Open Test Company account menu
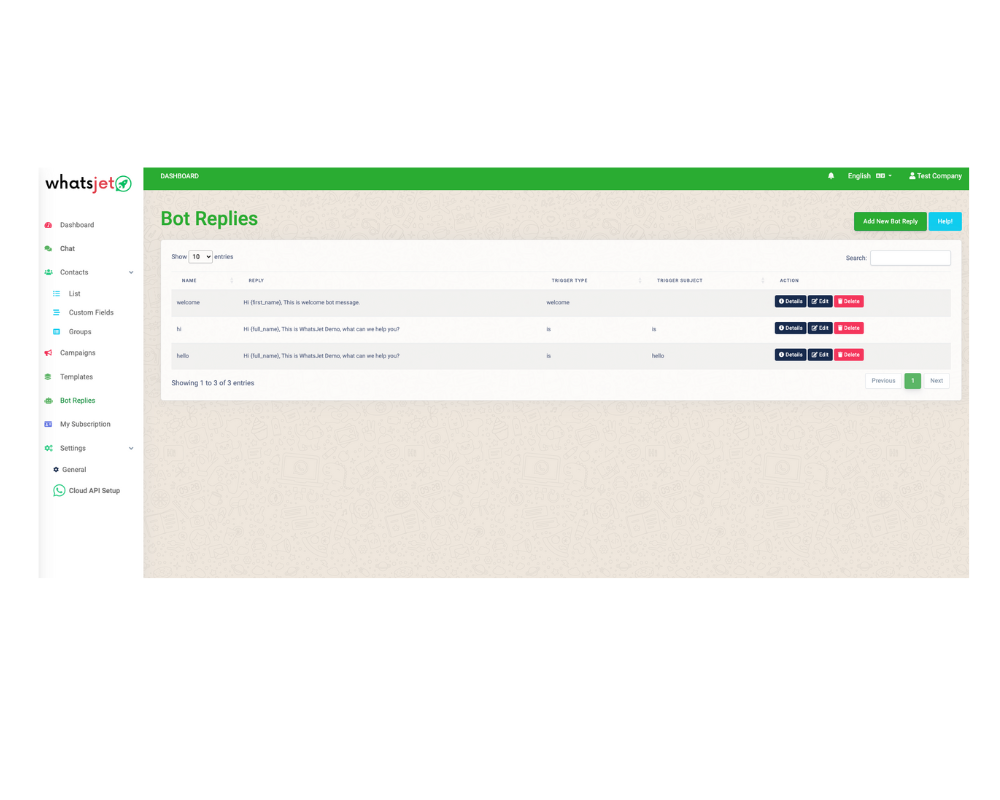The width and height of the screenshot is (1000, 800). [x=935, y=176]
